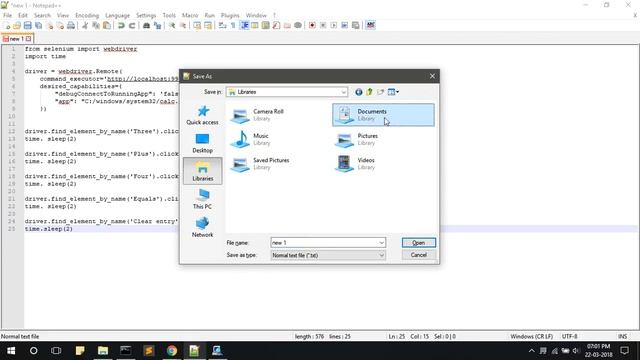Open the Plugins menu

(230, 15)
